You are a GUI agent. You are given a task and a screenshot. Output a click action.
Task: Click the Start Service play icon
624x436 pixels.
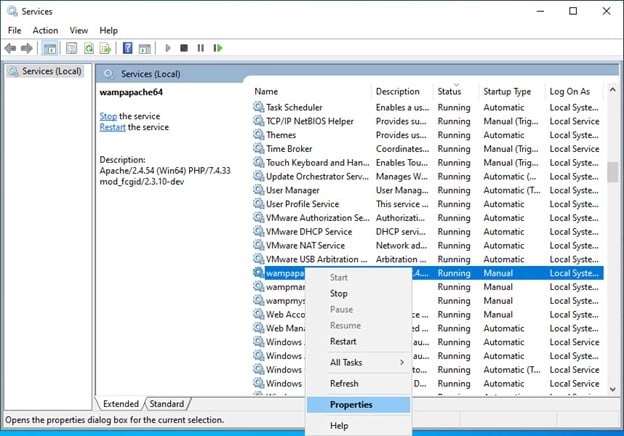pos(168,48)
